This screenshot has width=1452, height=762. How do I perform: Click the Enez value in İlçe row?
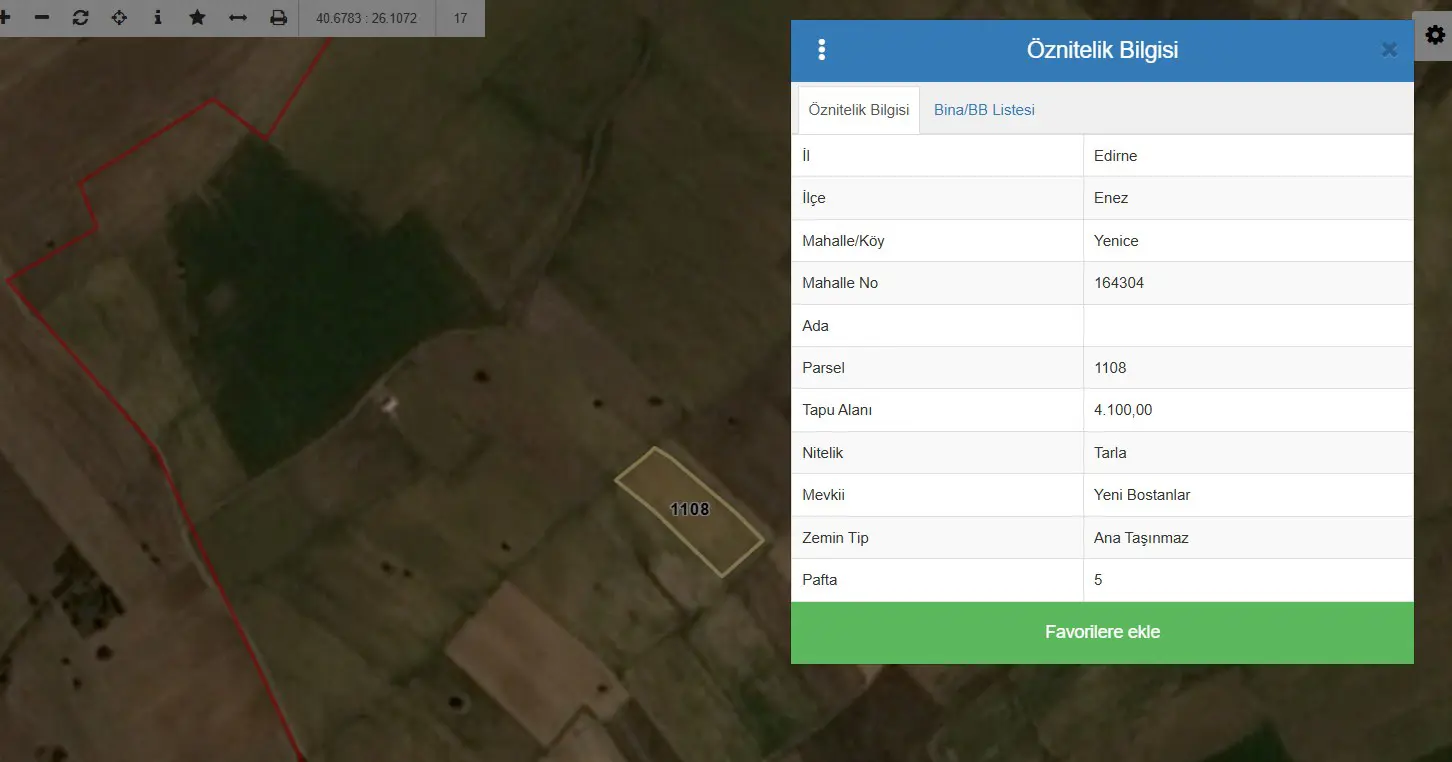pos(1111,198)
